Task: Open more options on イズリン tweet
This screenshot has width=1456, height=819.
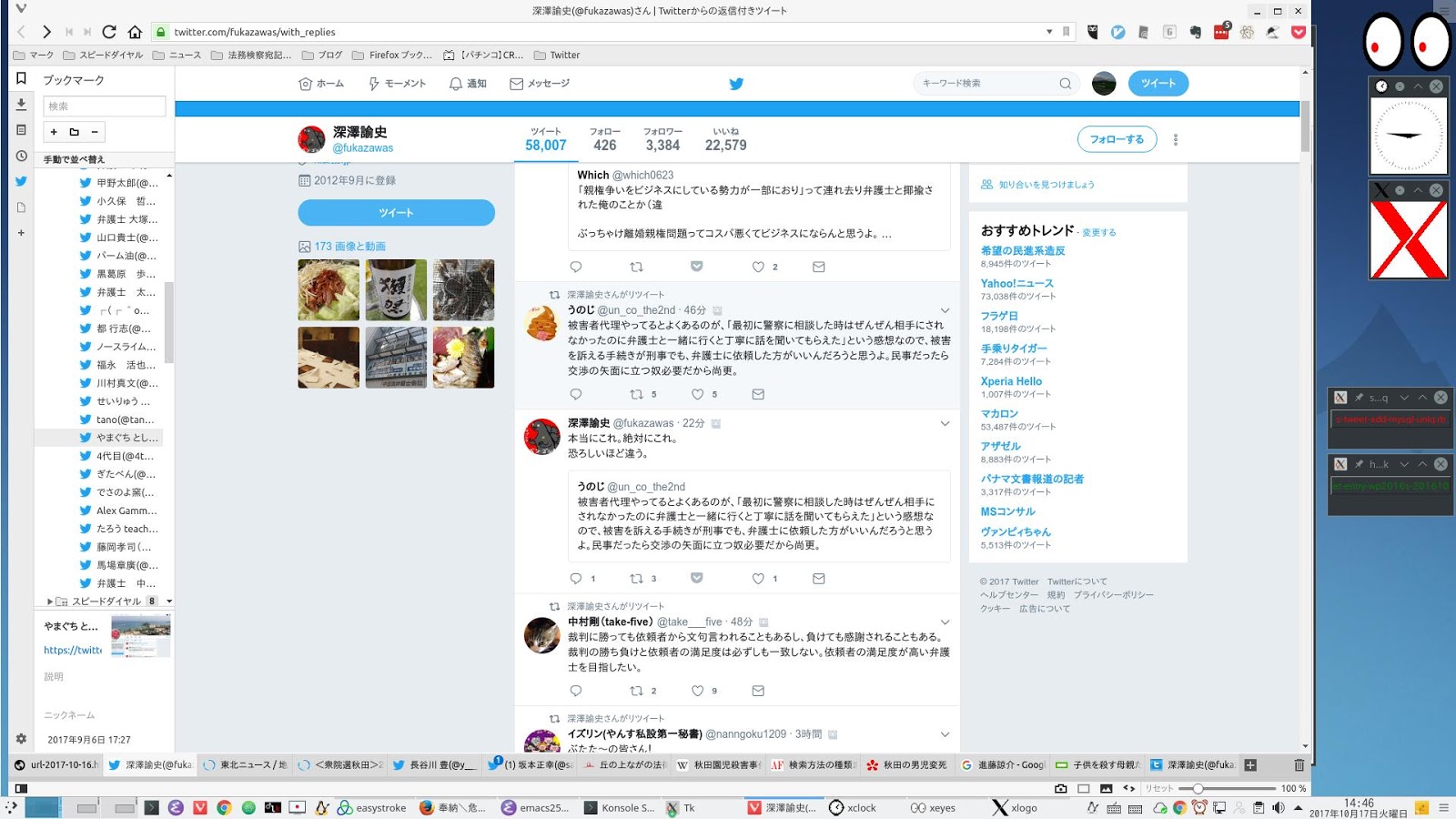Action: click(945, 734)
